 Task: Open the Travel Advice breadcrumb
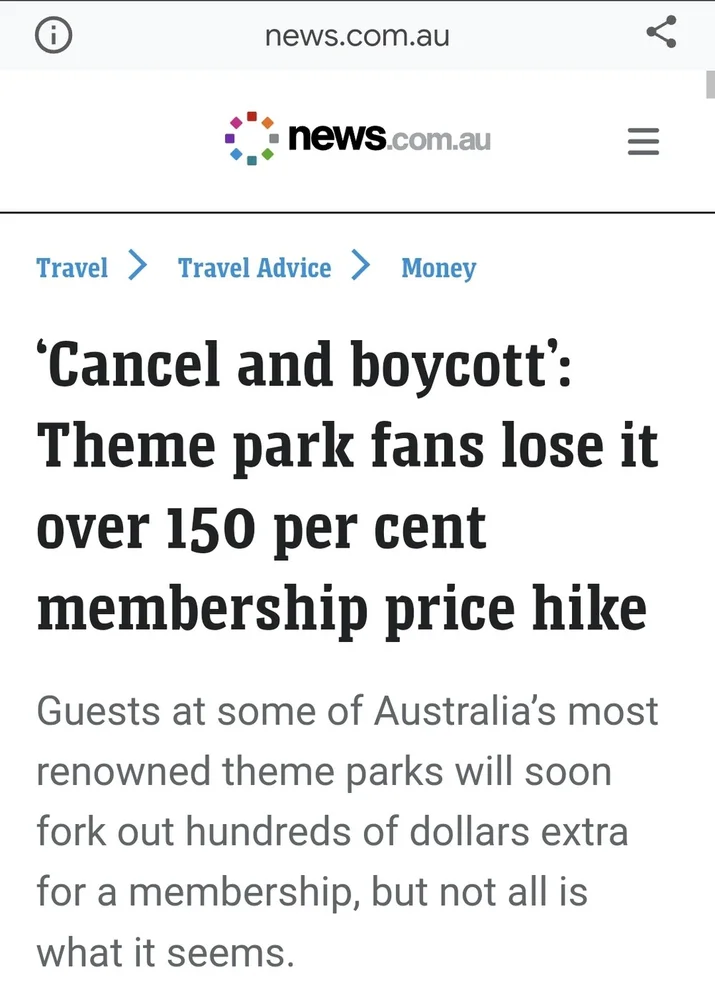[x=254, y=268]
